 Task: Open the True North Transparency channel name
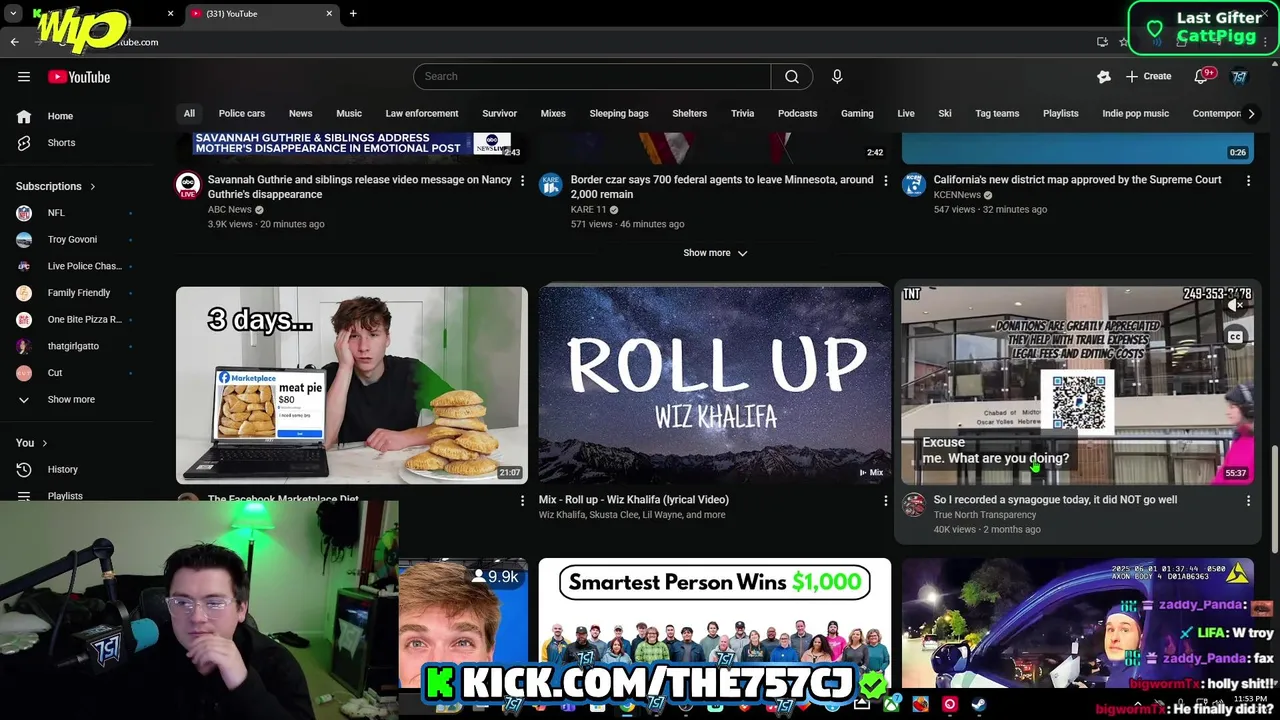click(x=985, y=515)
